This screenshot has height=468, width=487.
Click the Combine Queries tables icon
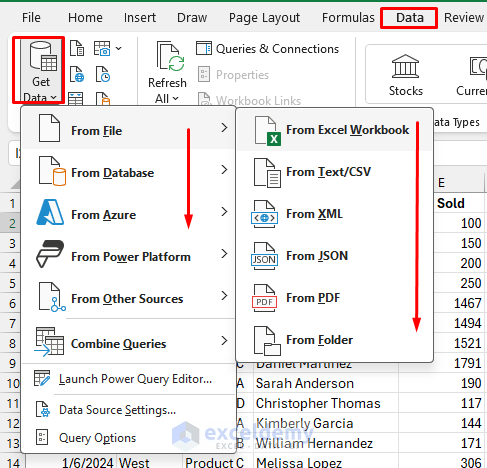coord(49,342)
